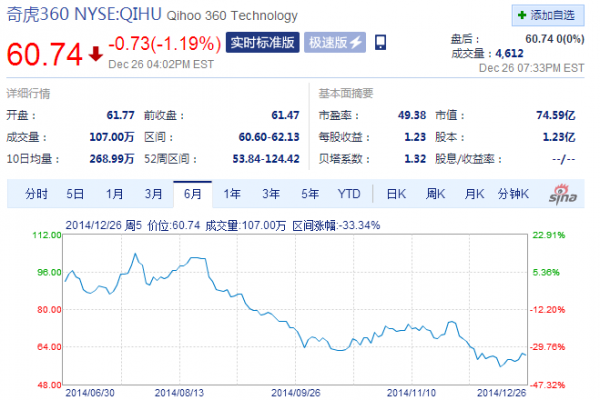The width and height of the screenshot is (600, 400).
Task: Click the mobile phone version icon
Action: pyautogui.click(x=380, y=42)
